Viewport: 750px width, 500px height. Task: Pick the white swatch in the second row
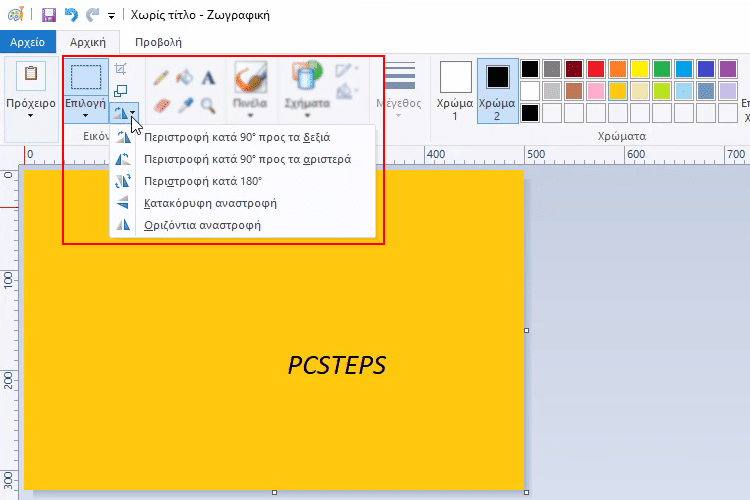530,91
